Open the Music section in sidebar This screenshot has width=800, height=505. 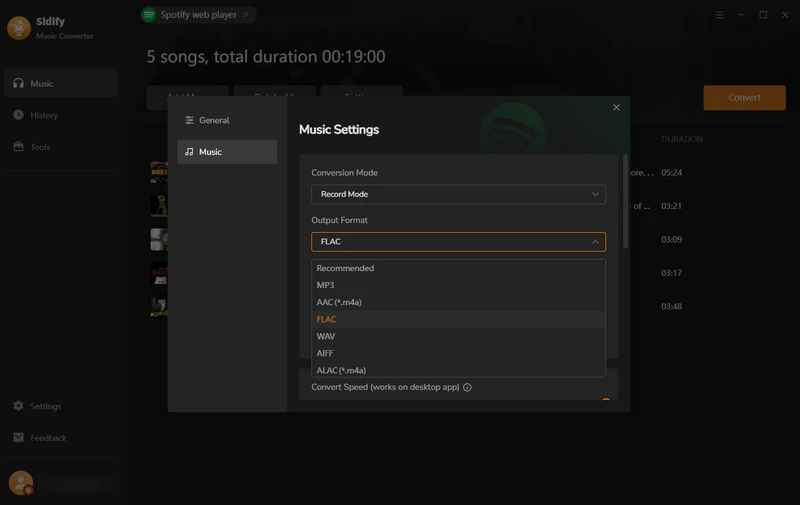(x=61, y=83)
